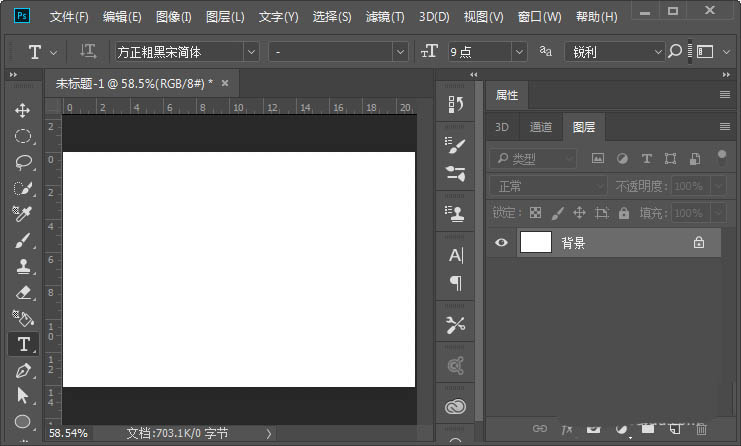This screenshot has height=446, width=741.
Task: Click the search magnifier icon
Action: (675, 51)
